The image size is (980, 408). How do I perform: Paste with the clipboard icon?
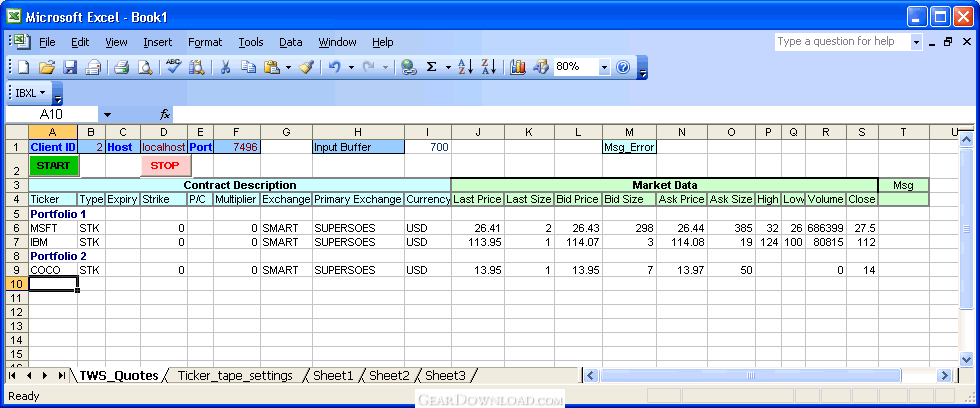(x=272, y=67)
